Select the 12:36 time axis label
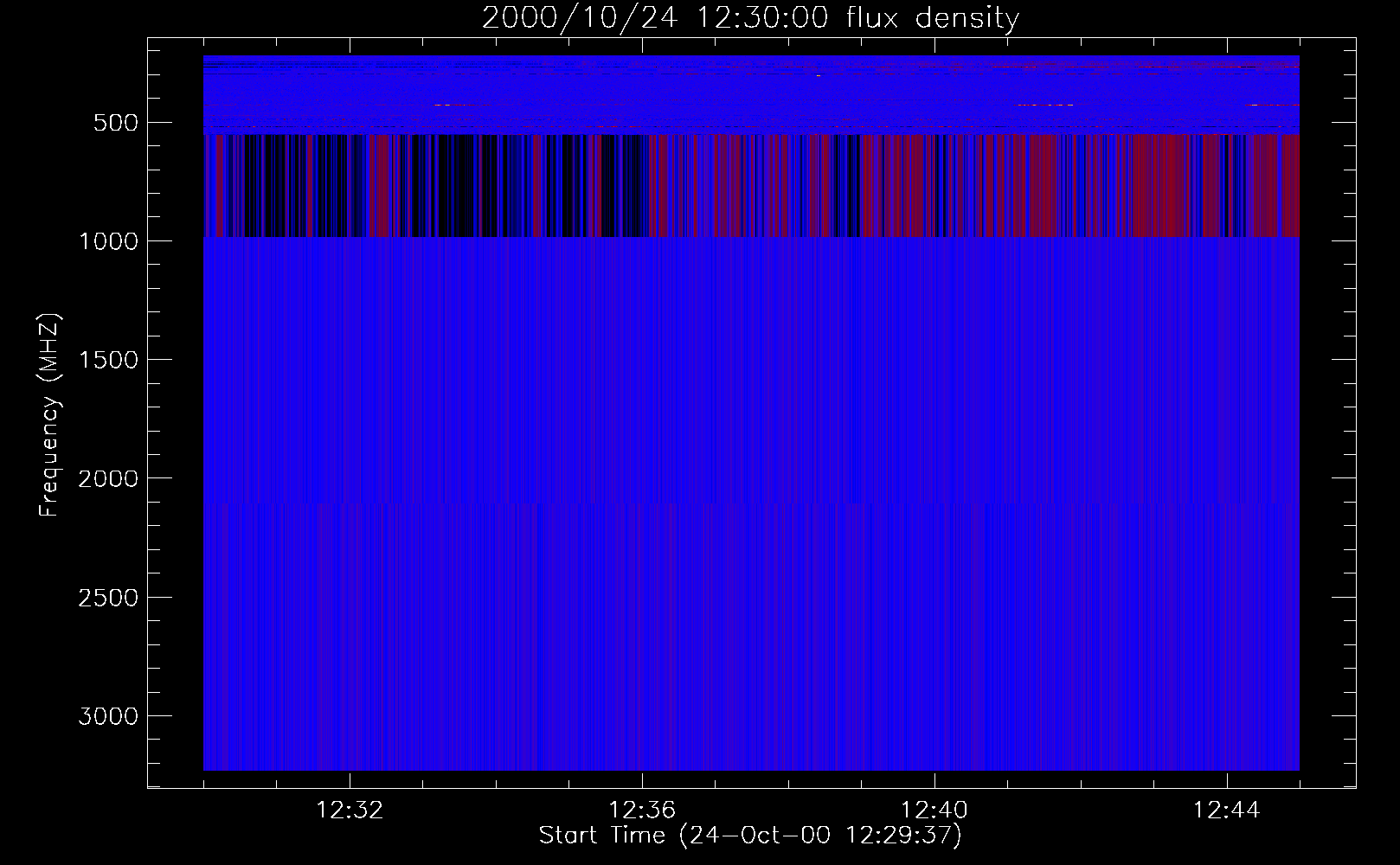This screenshot has width=1400, height=865. point(642,811)
